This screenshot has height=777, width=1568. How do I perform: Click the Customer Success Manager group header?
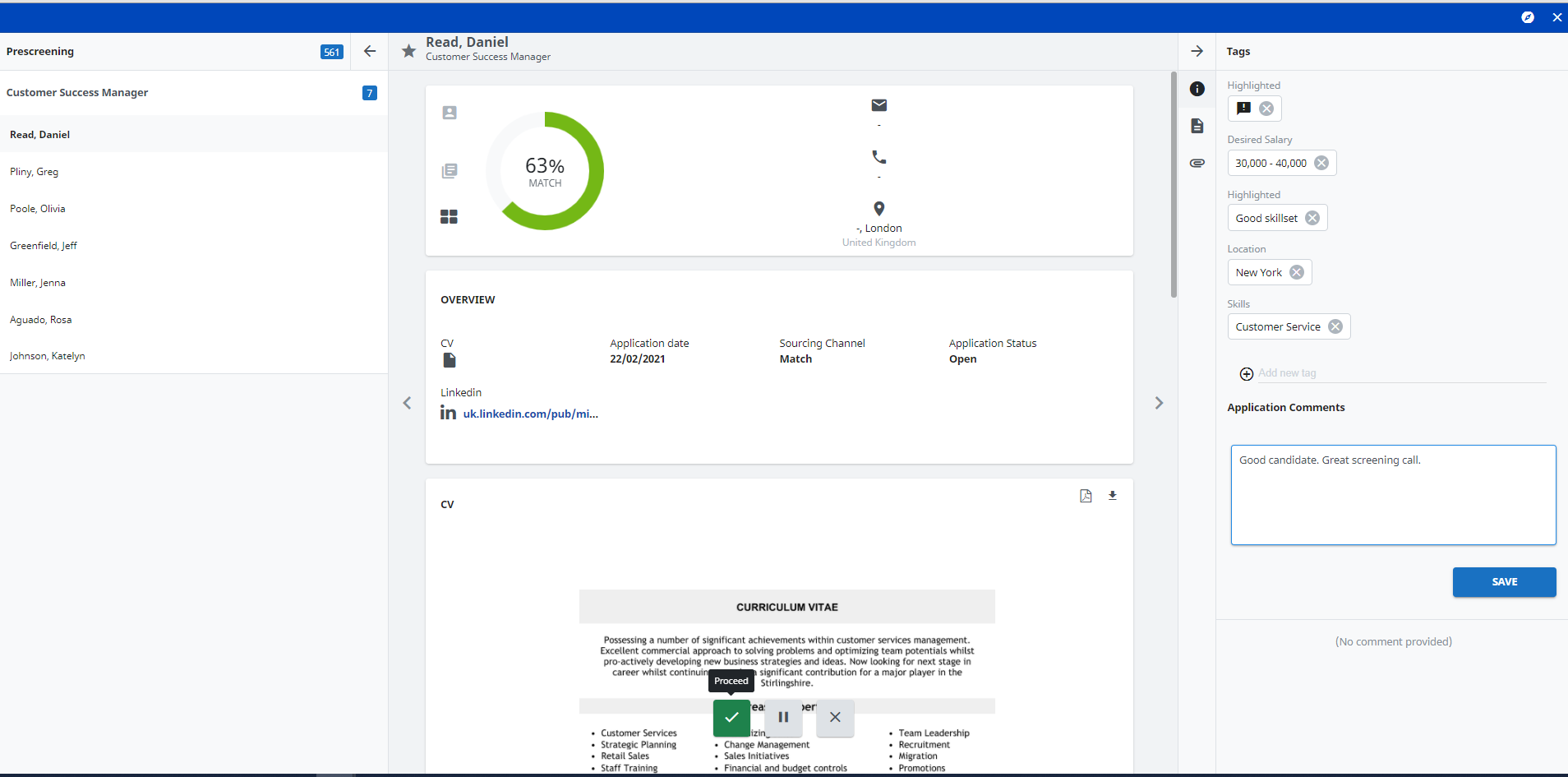click(x=194, y=93)
